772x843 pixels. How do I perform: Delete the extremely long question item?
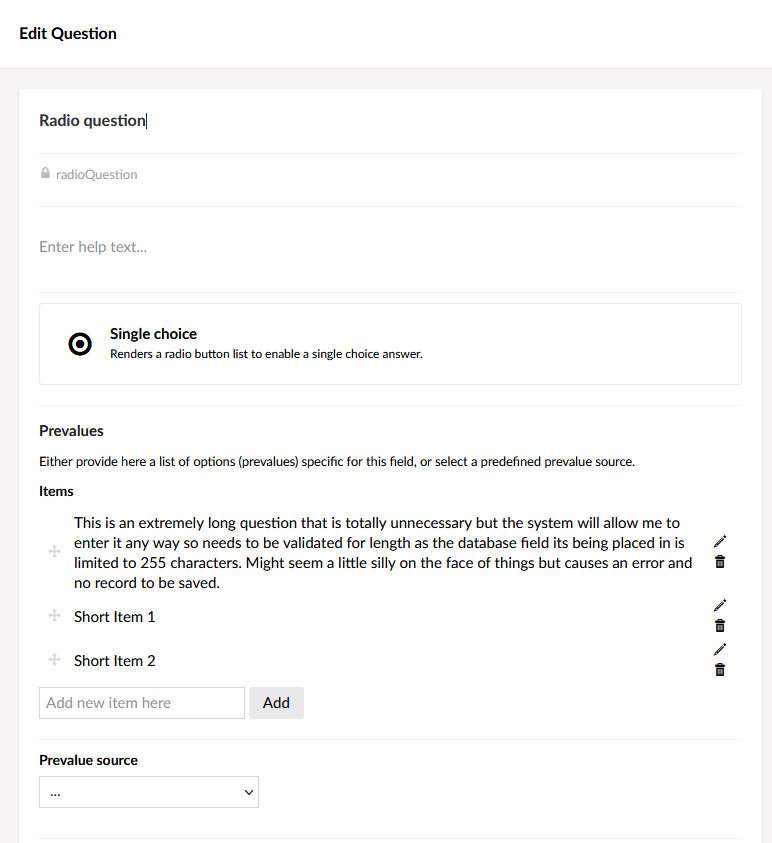click(x=720, y=562)
